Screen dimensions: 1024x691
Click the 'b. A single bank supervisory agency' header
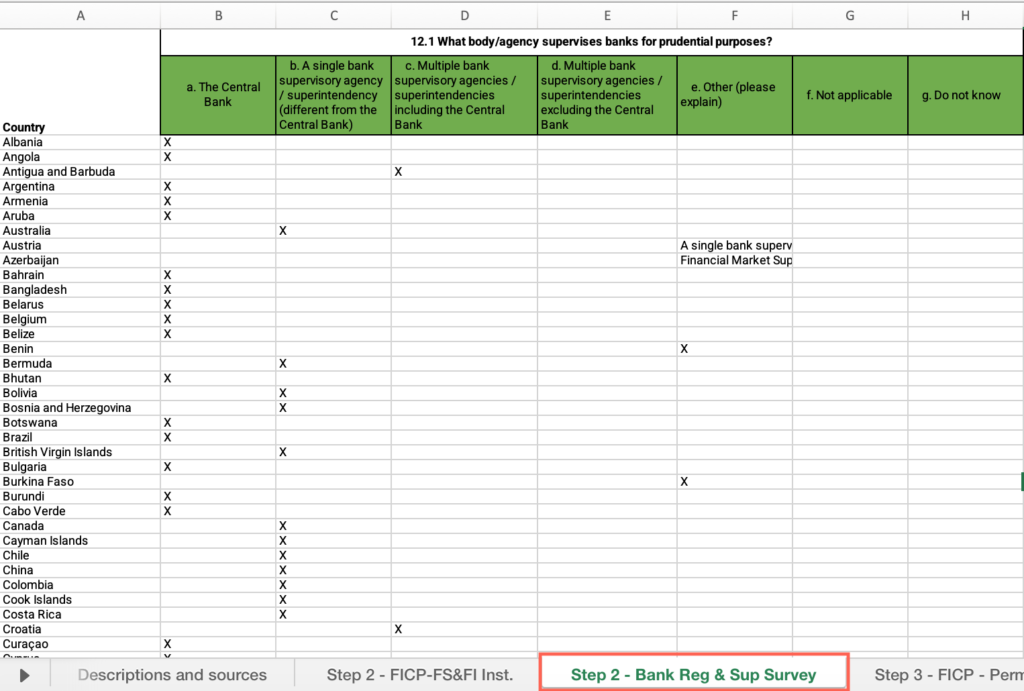pos(334,95)
